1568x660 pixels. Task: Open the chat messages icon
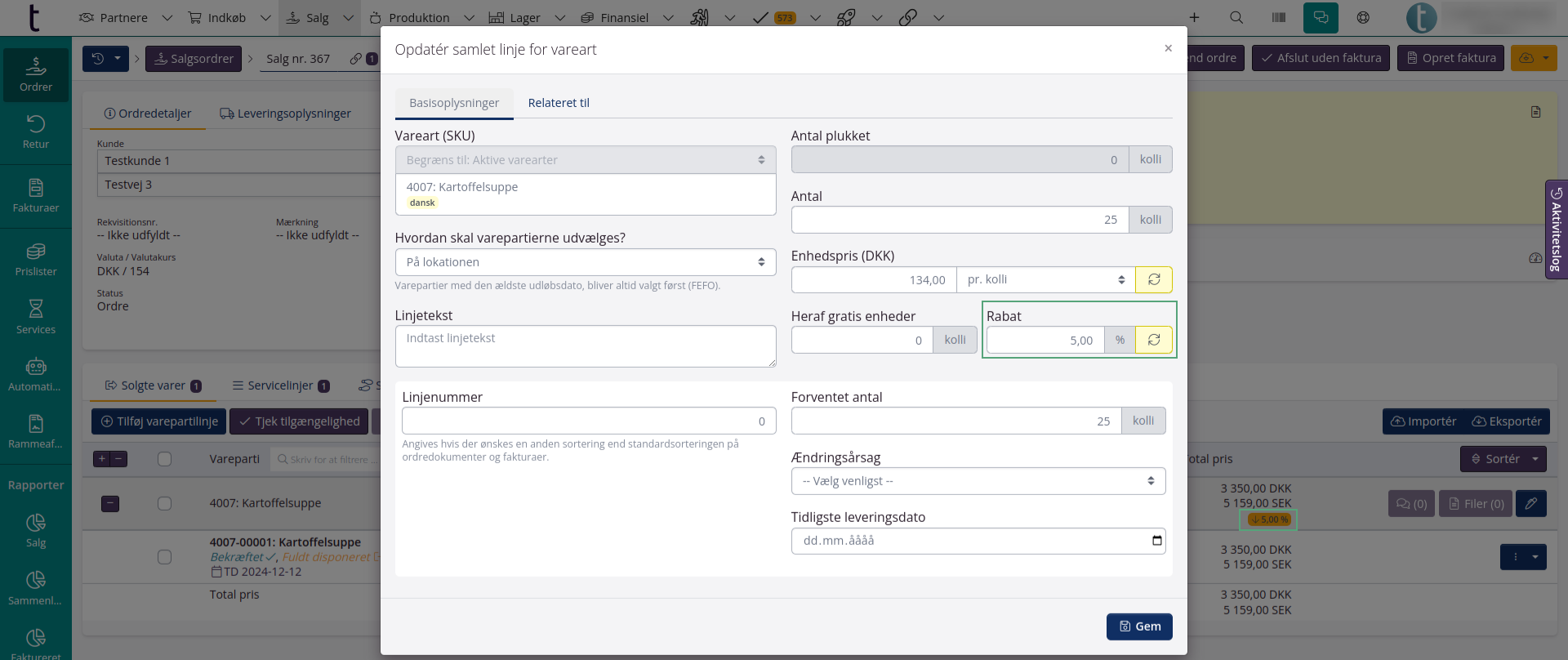[1321, 17]
